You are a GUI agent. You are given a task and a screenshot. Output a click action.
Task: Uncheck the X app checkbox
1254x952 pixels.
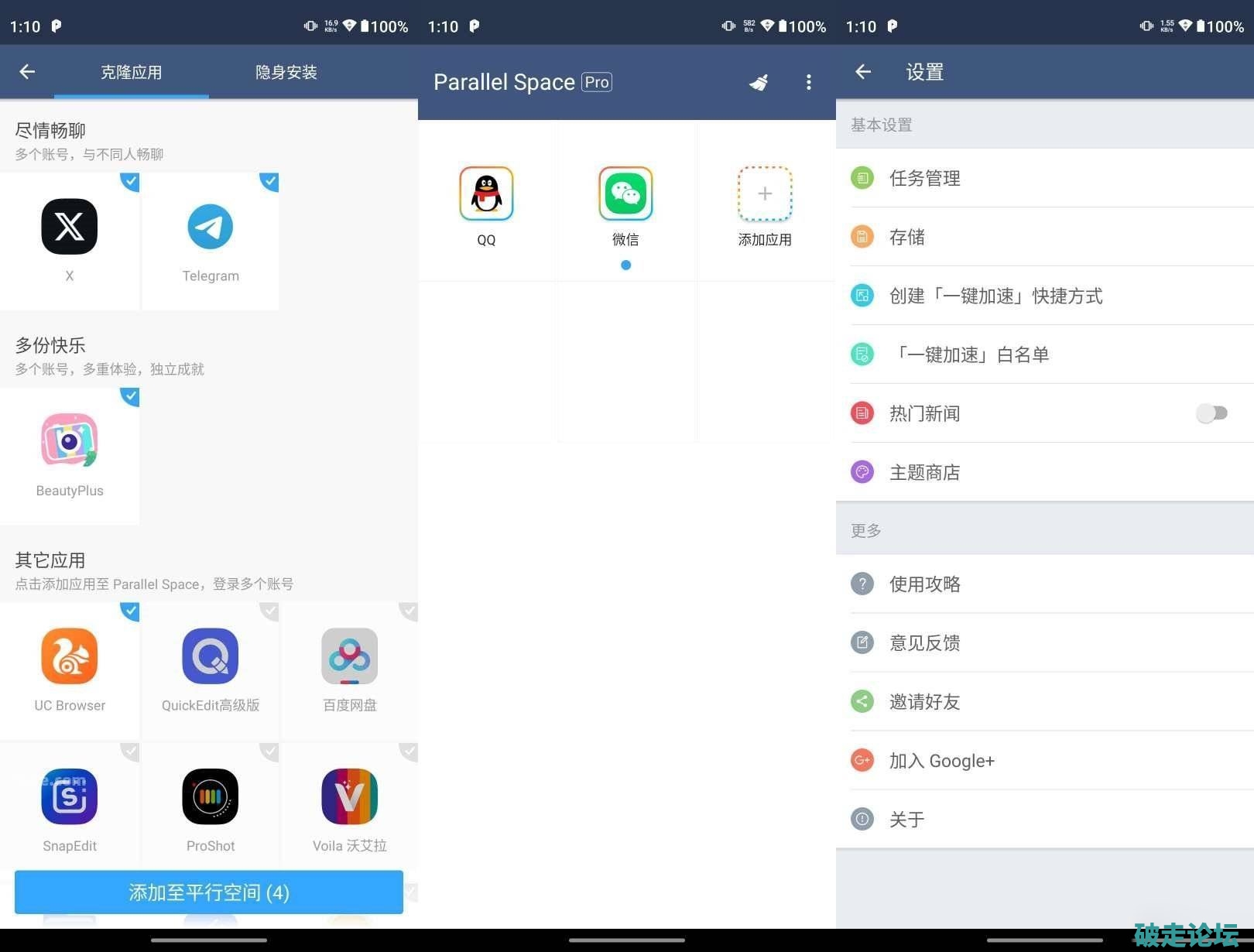click(x=130, y=182)
